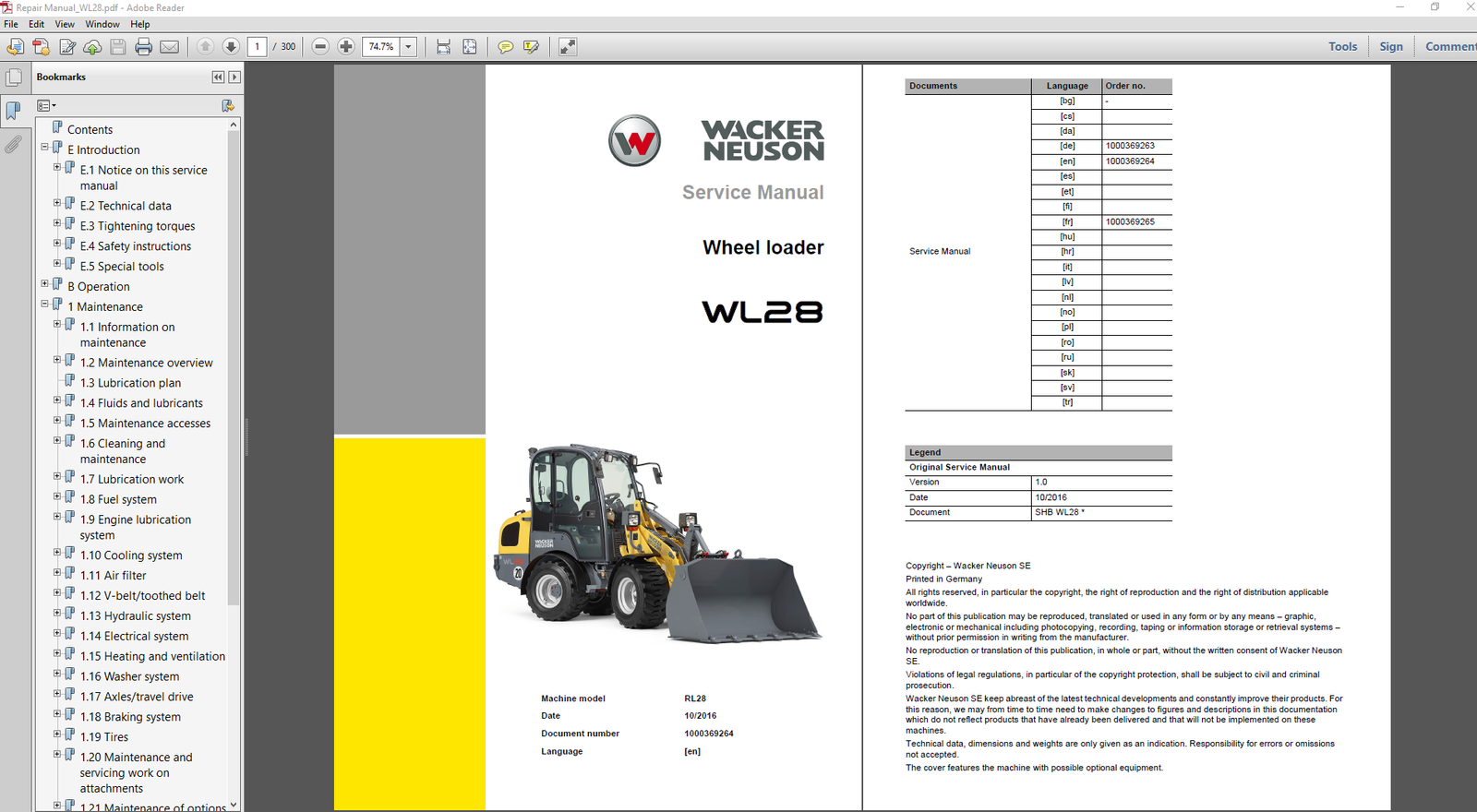Open the Page Thumbnails panel icon
The height and width of the screenshot is (812, 1477).
(14, 78)
